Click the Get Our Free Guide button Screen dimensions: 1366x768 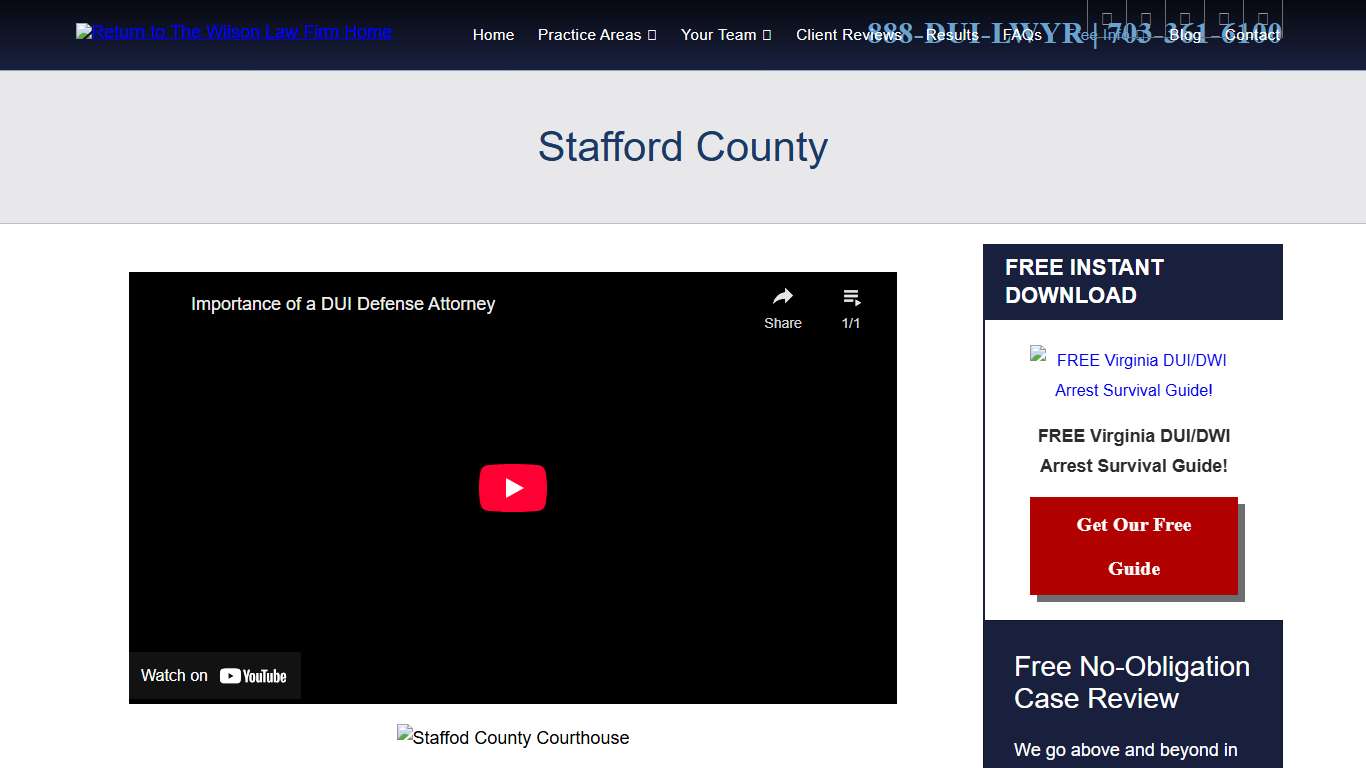pos(1133,546)
